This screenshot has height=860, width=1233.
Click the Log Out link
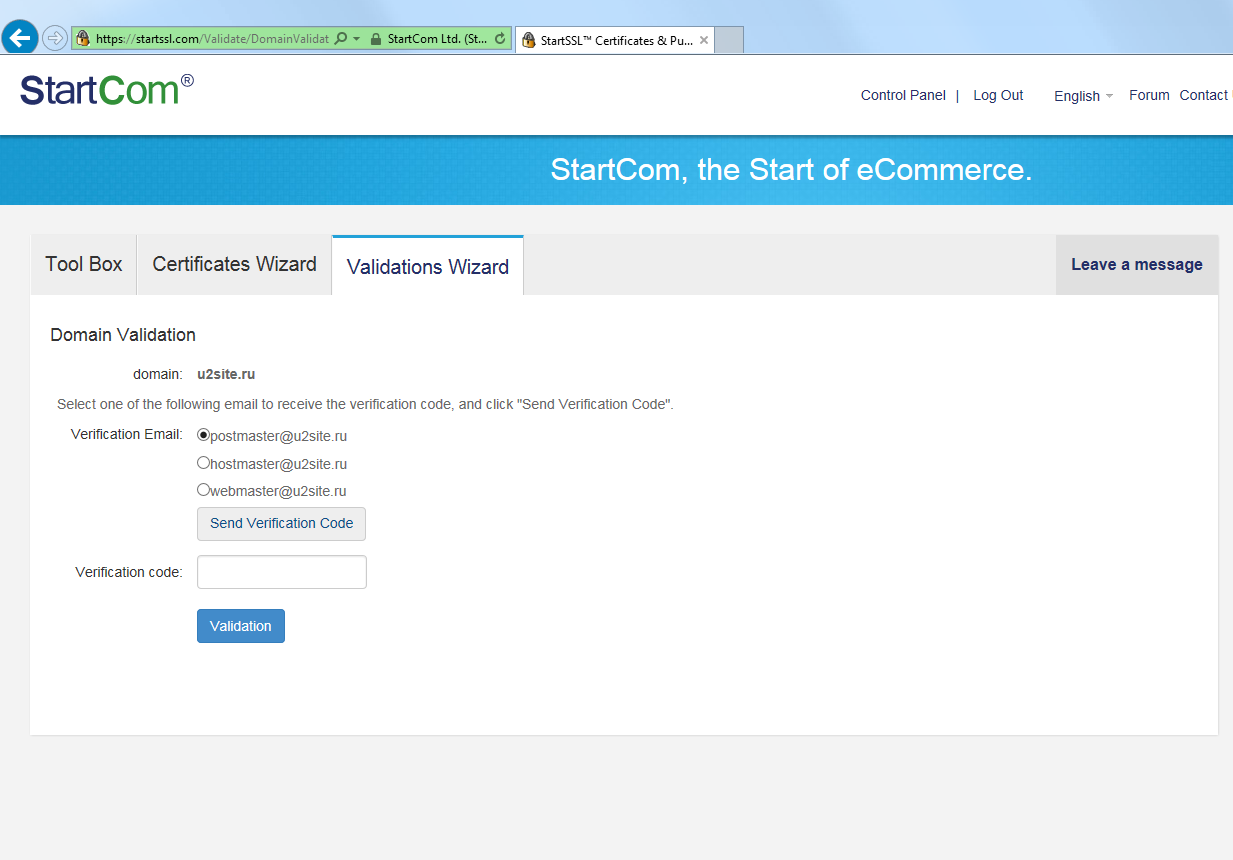coord(998,95)
